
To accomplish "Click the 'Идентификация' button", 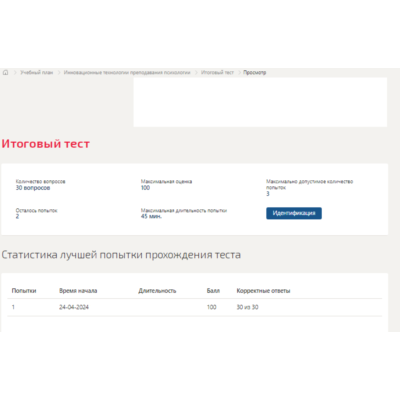I will coord(294,213).
